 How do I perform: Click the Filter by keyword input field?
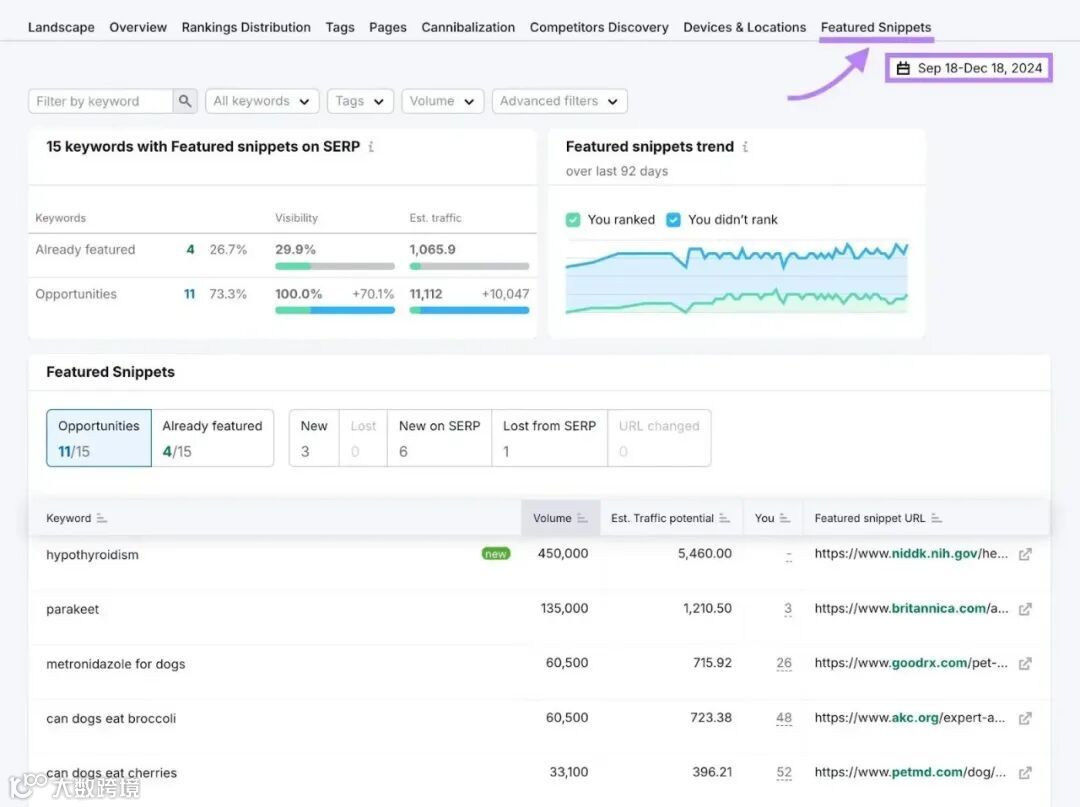pos(100,101)
